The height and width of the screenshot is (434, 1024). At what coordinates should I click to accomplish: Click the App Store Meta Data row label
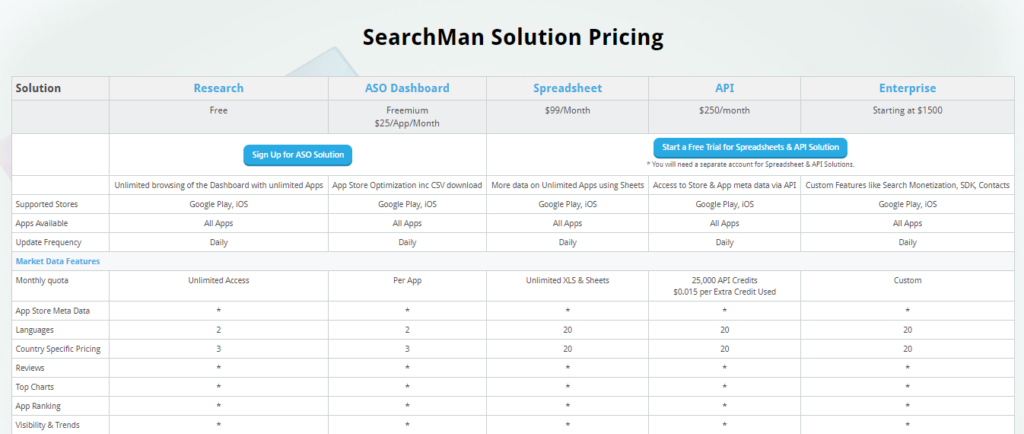(x=53, y=311)
